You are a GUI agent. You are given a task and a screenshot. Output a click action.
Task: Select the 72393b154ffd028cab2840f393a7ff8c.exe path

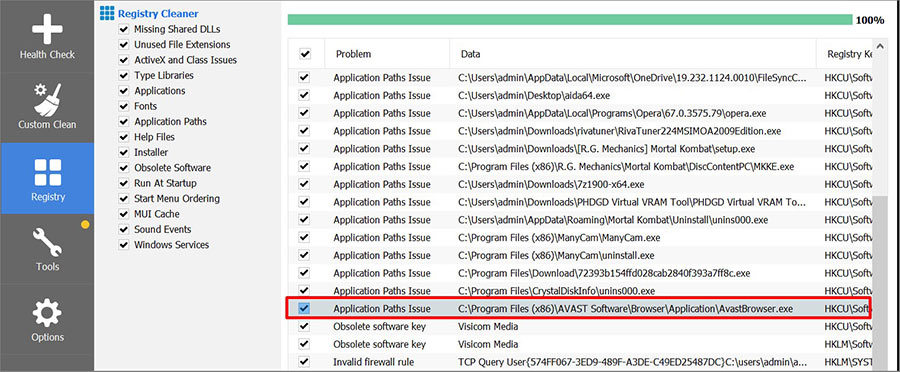tap(604, 273)
